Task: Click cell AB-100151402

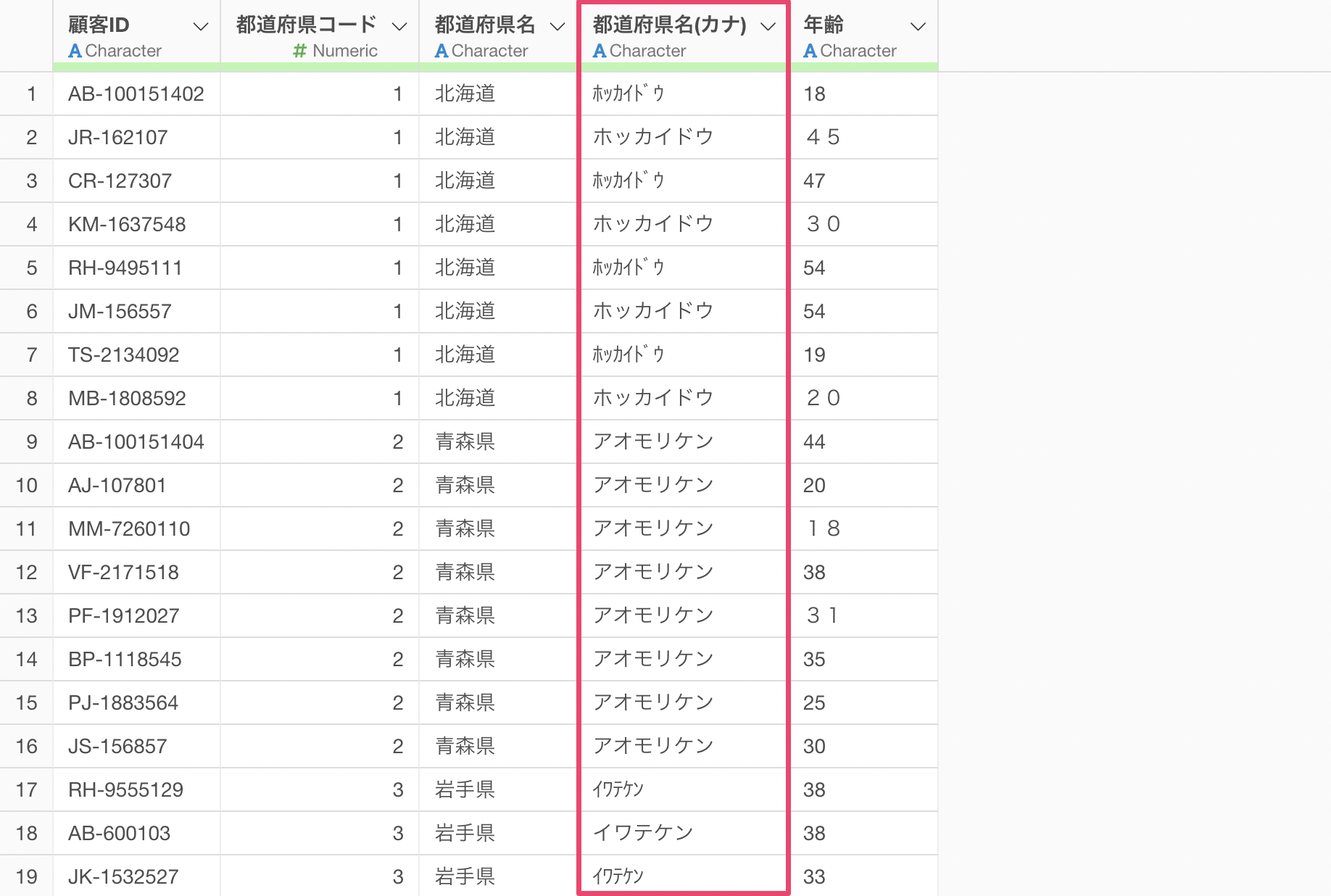Action: (x=136, y=94)
